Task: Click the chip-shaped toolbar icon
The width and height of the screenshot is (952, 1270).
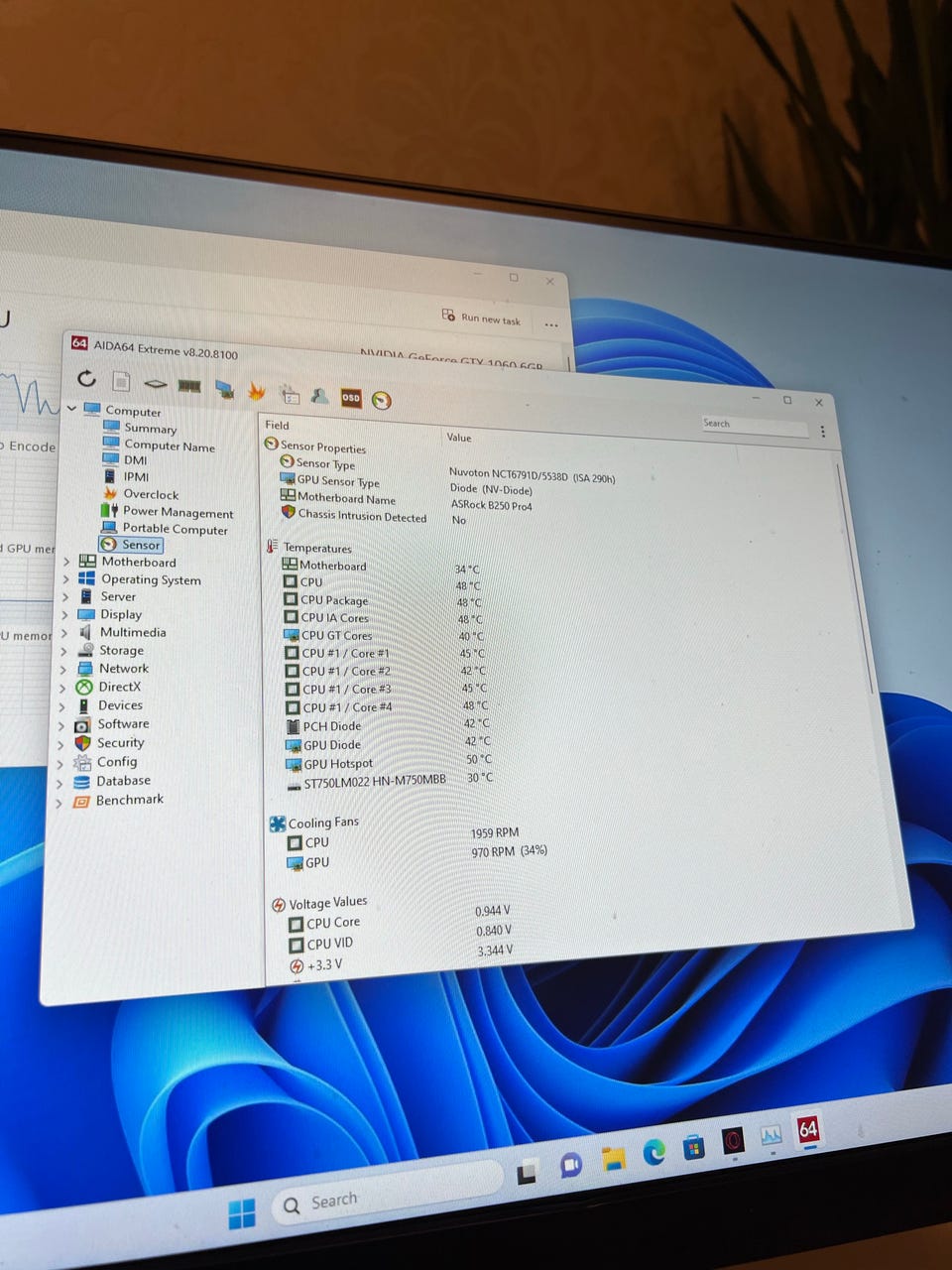Action: coord(155,384)
